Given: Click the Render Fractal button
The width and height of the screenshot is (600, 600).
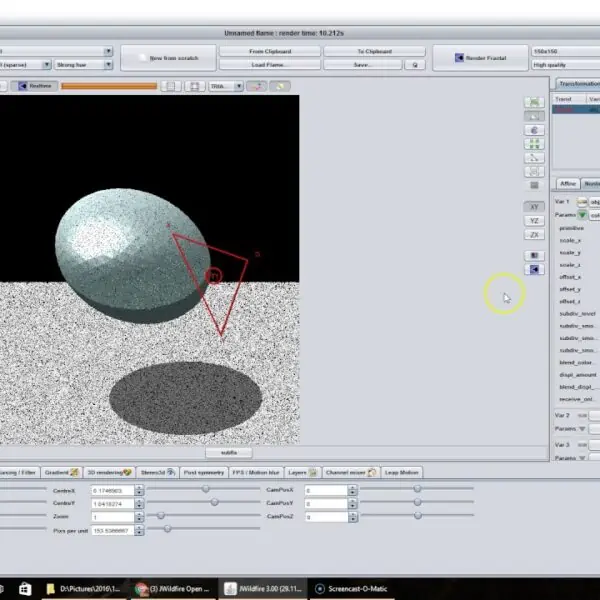Looking at the screenshot, I should point(480,58).
